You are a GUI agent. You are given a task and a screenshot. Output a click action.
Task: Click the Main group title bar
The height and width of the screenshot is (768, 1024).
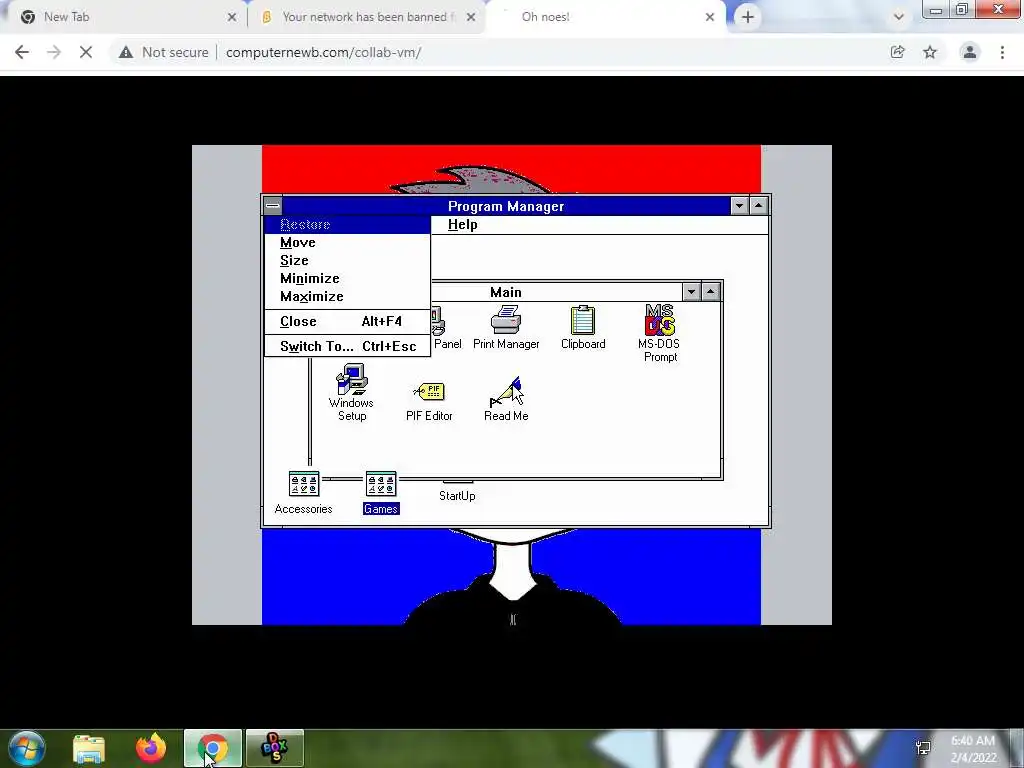pyautogui.click(x=506, y=292)
